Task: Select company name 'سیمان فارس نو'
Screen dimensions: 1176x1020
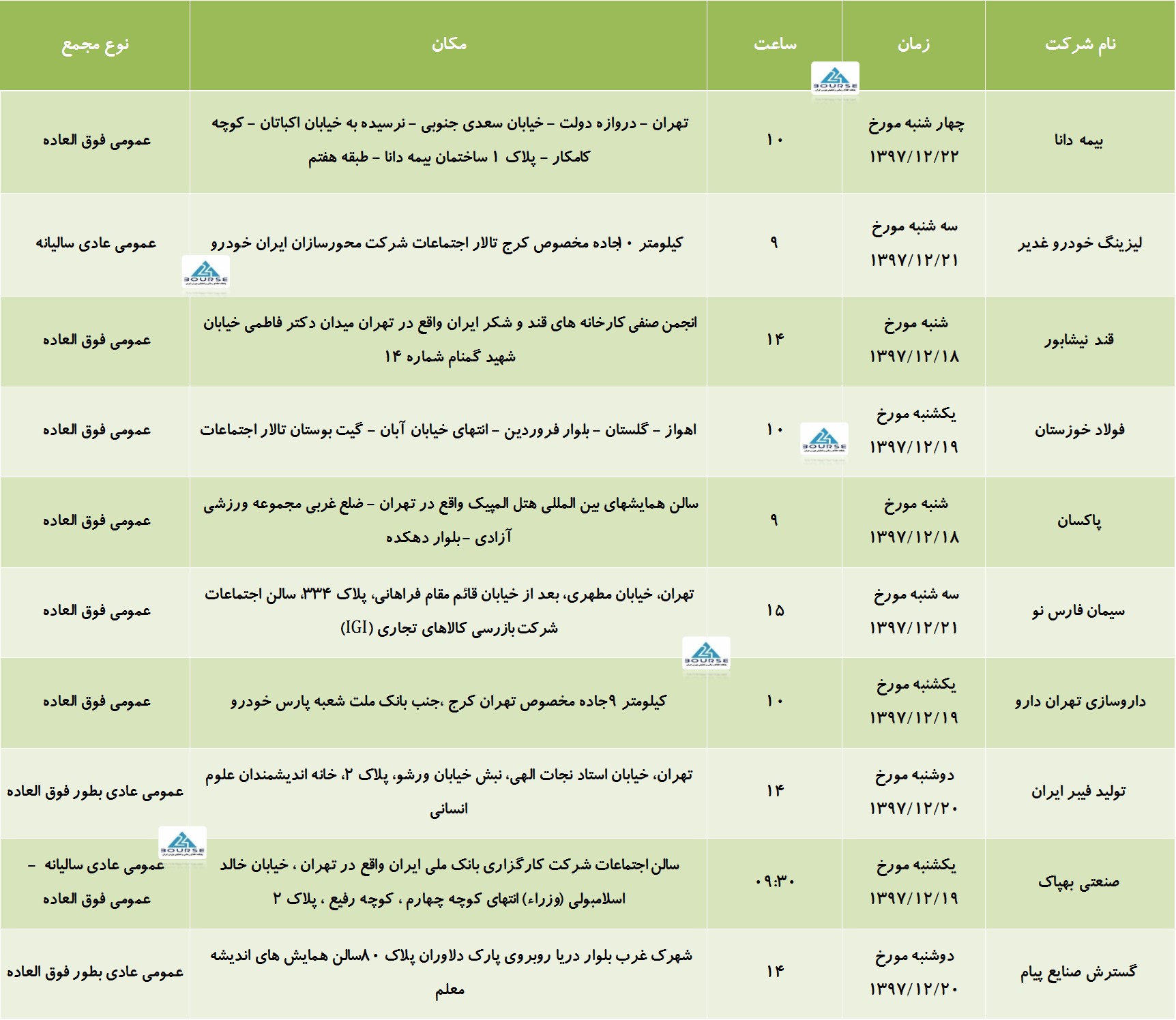Action: pyautogui.click(x=1078, y=611)
